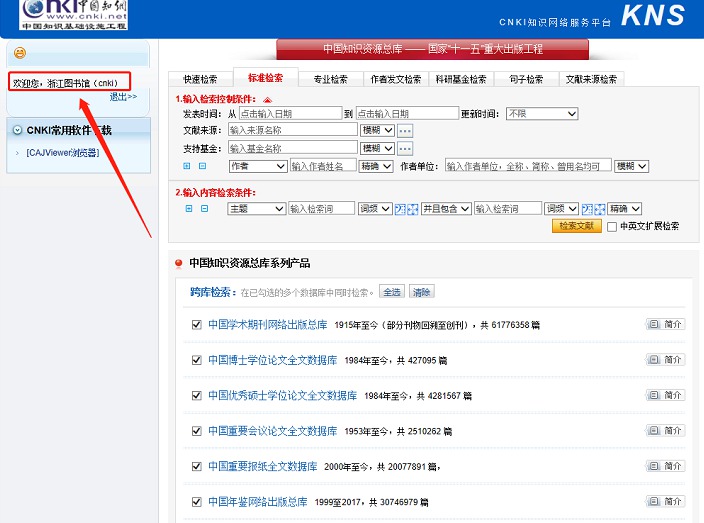Click 清除 to clear database selection

[422, 292]
